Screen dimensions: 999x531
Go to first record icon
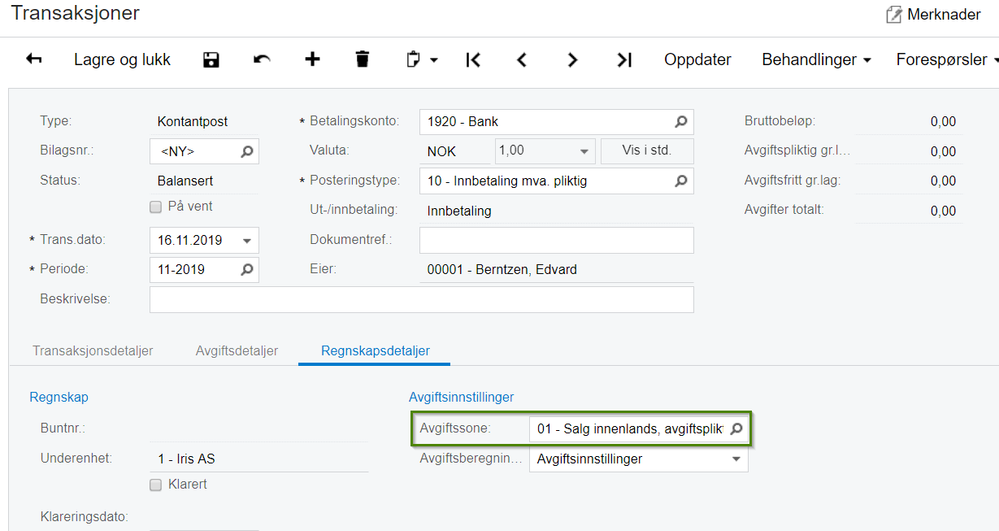pyautogui.click(x=473, y=60)
